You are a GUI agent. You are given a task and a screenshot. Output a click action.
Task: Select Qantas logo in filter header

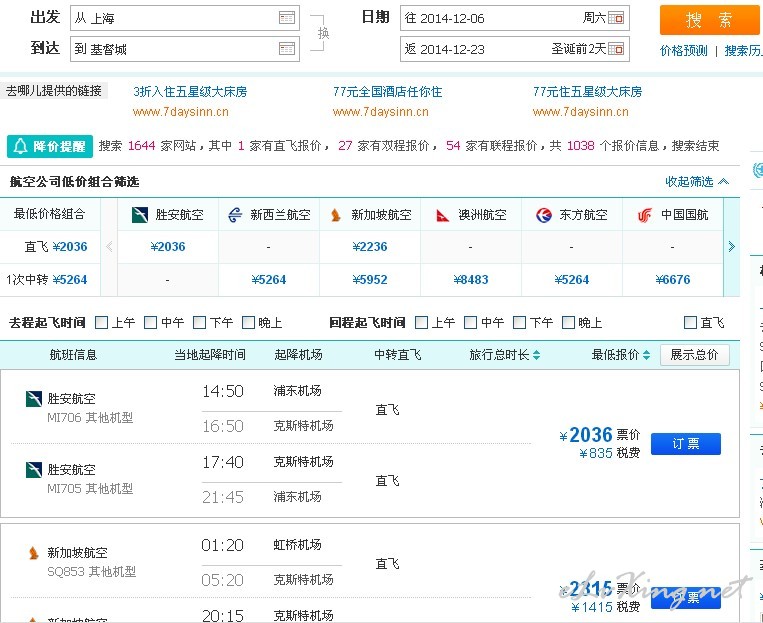442,215
